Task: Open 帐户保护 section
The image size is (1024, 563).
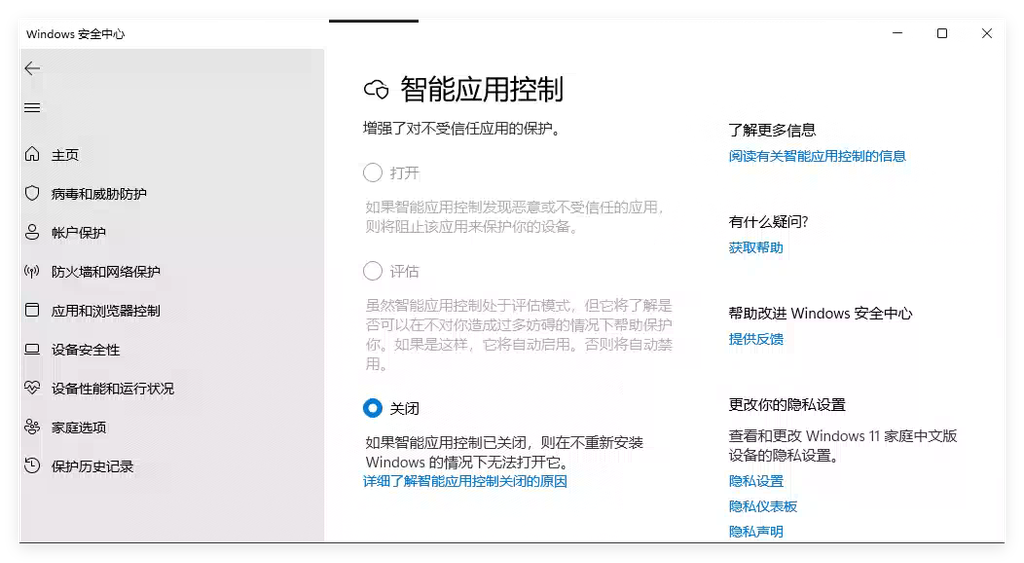Action: [78, 233]
